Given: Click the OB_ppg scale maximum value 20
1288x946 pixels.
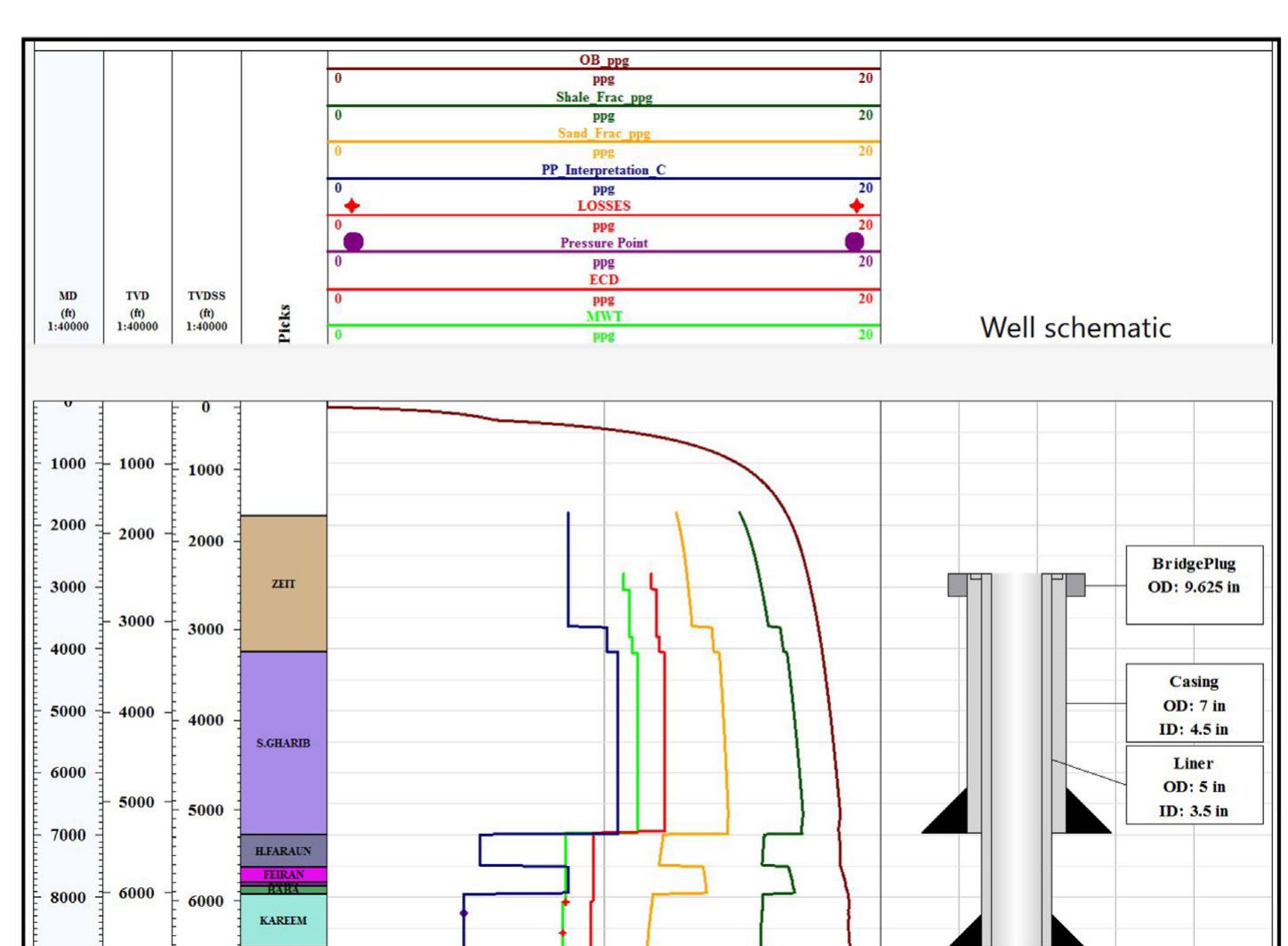Looking at the screenshot, I should point(865,78).
